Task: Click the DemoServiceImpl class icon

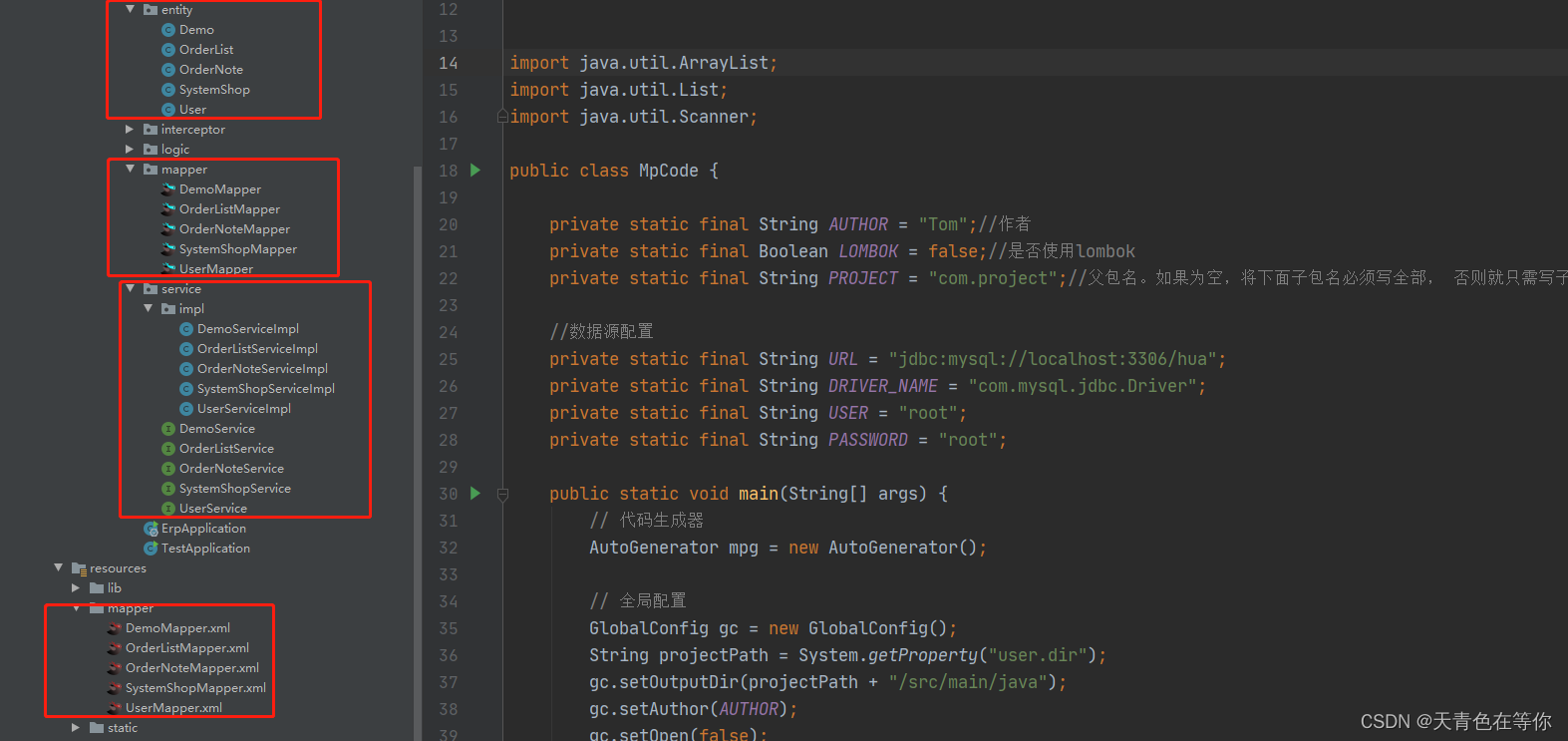Action: point(186,329)
